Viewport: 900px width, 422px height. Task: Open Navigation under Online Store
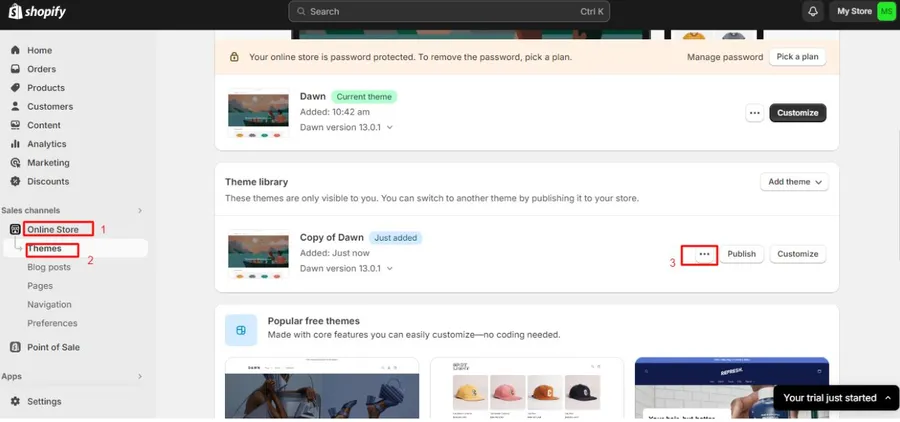(49, 305)
